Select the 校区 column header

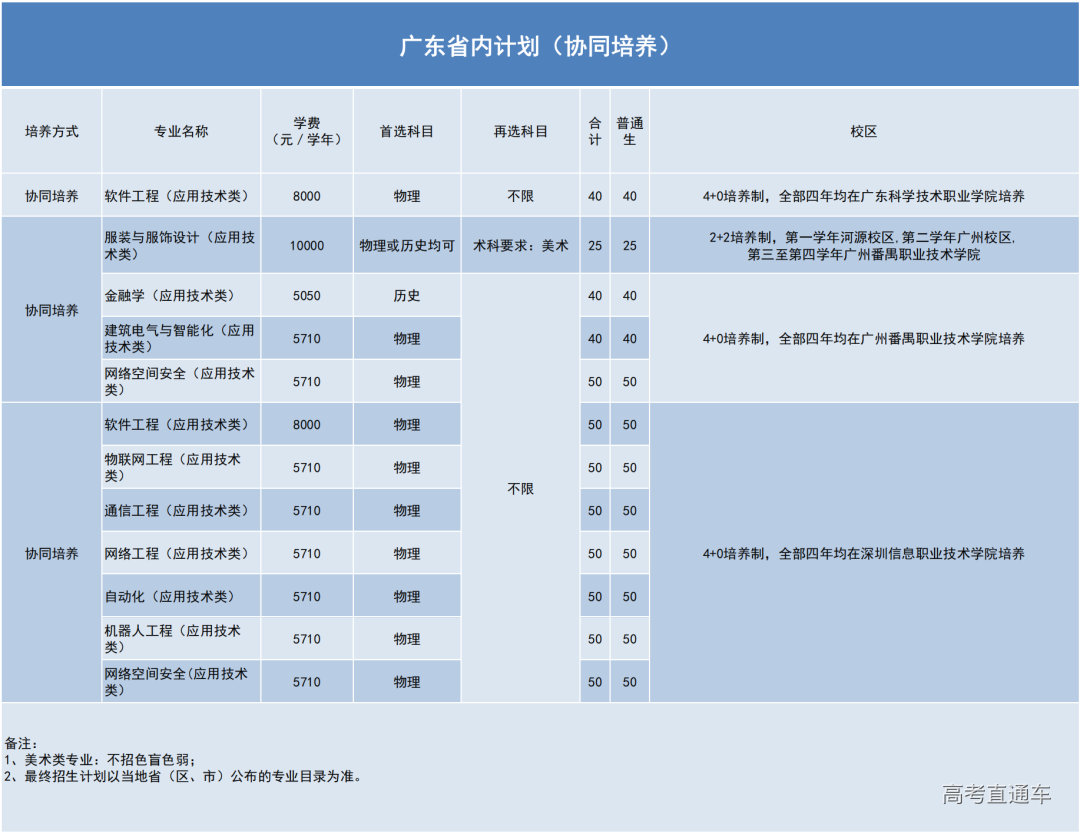pyautogui.click(x=862, y=131)
